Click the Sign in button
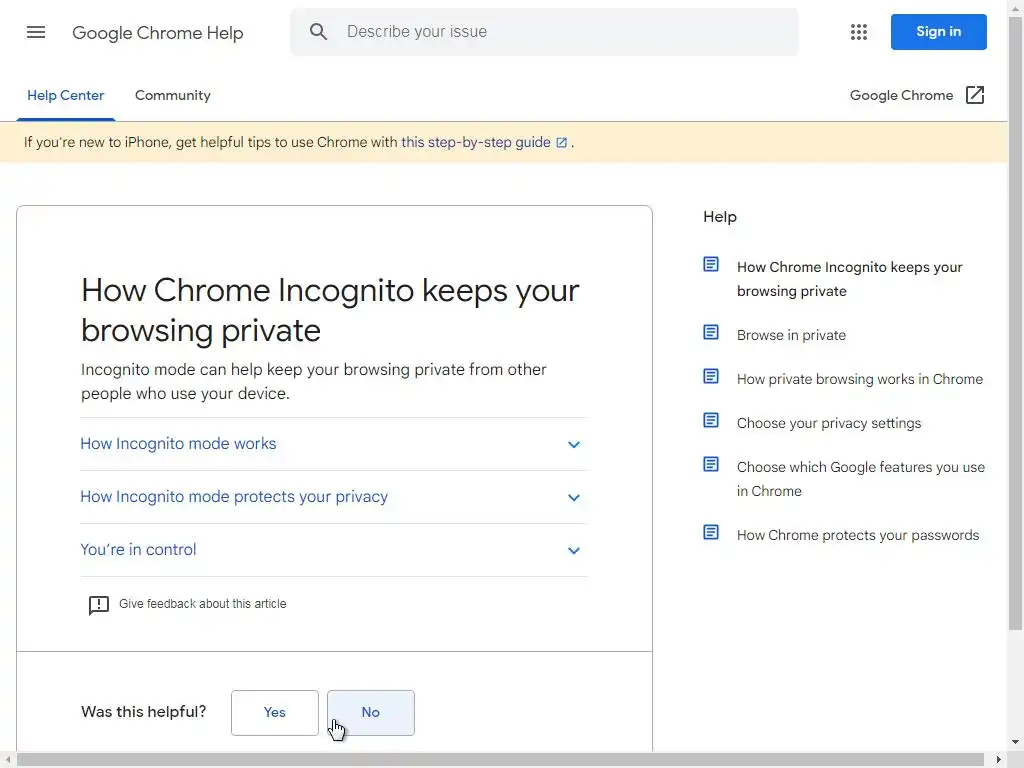The height and width of the screenshot is (768, 1024). point(938,31)
